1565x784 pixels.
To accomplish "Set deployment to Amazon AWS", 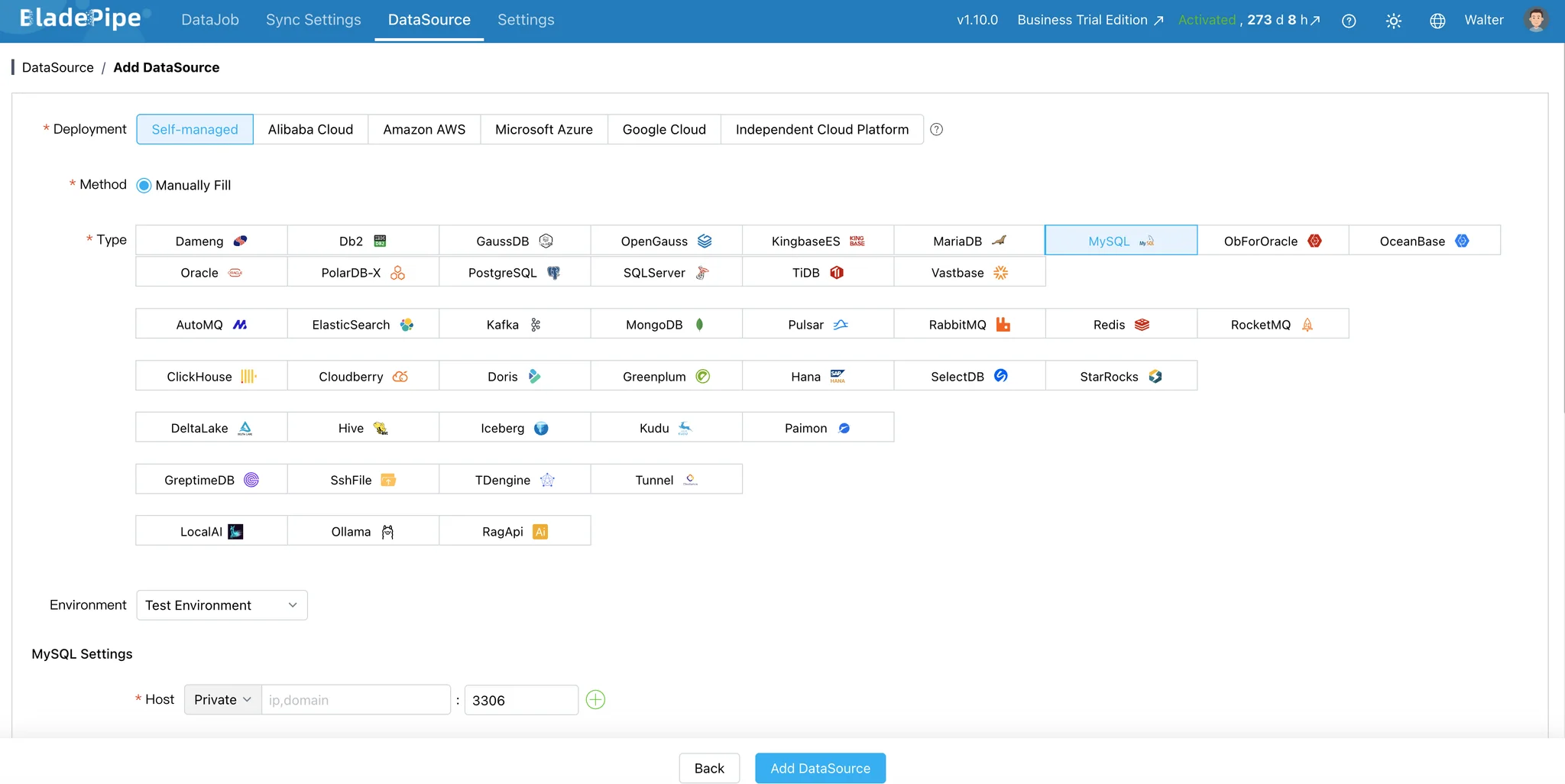I will tap(424, 129).
